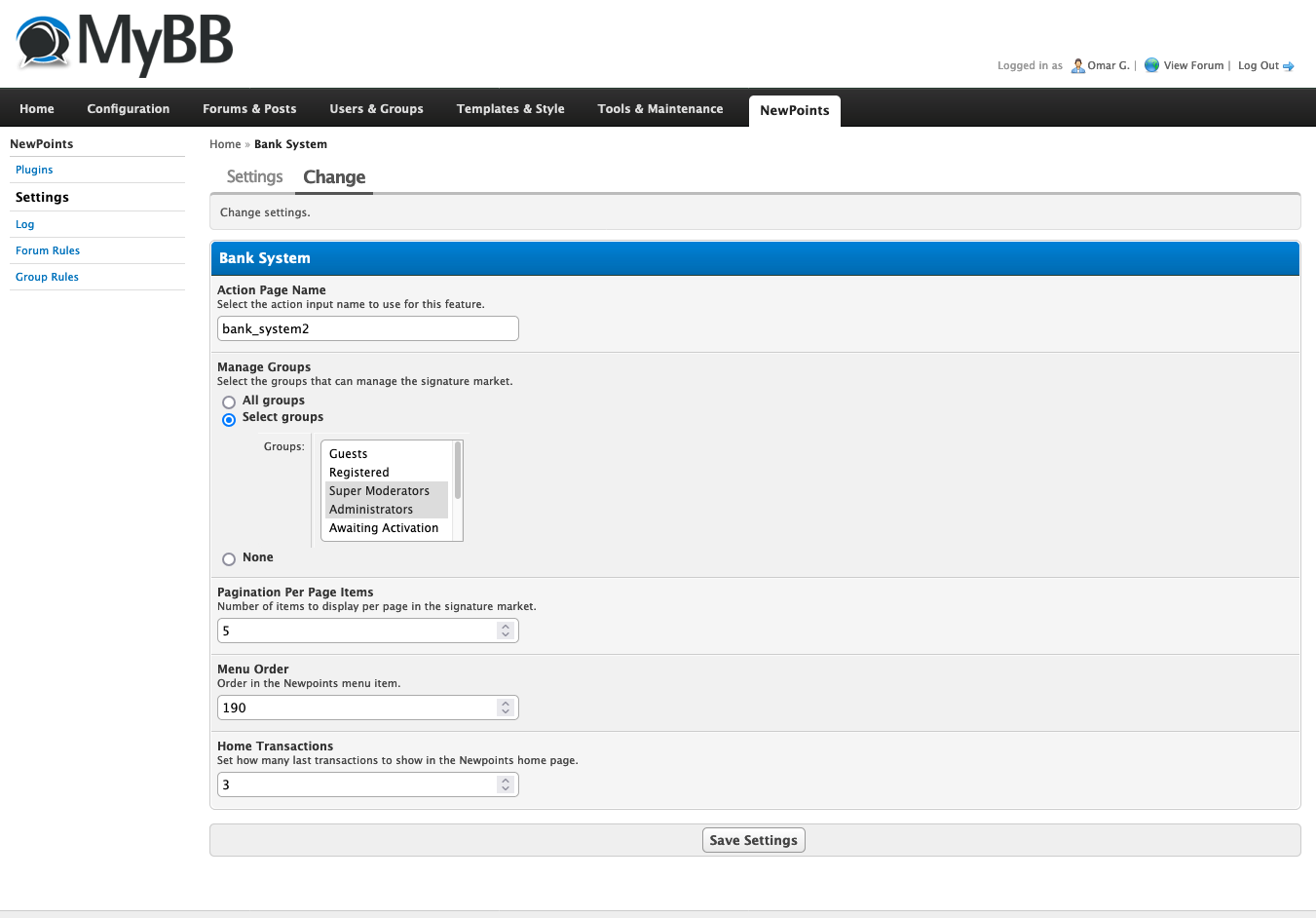Click the globe icon beside View Forum
The height and width of the screenshot is (918, 1316).
click(1151, 65)
